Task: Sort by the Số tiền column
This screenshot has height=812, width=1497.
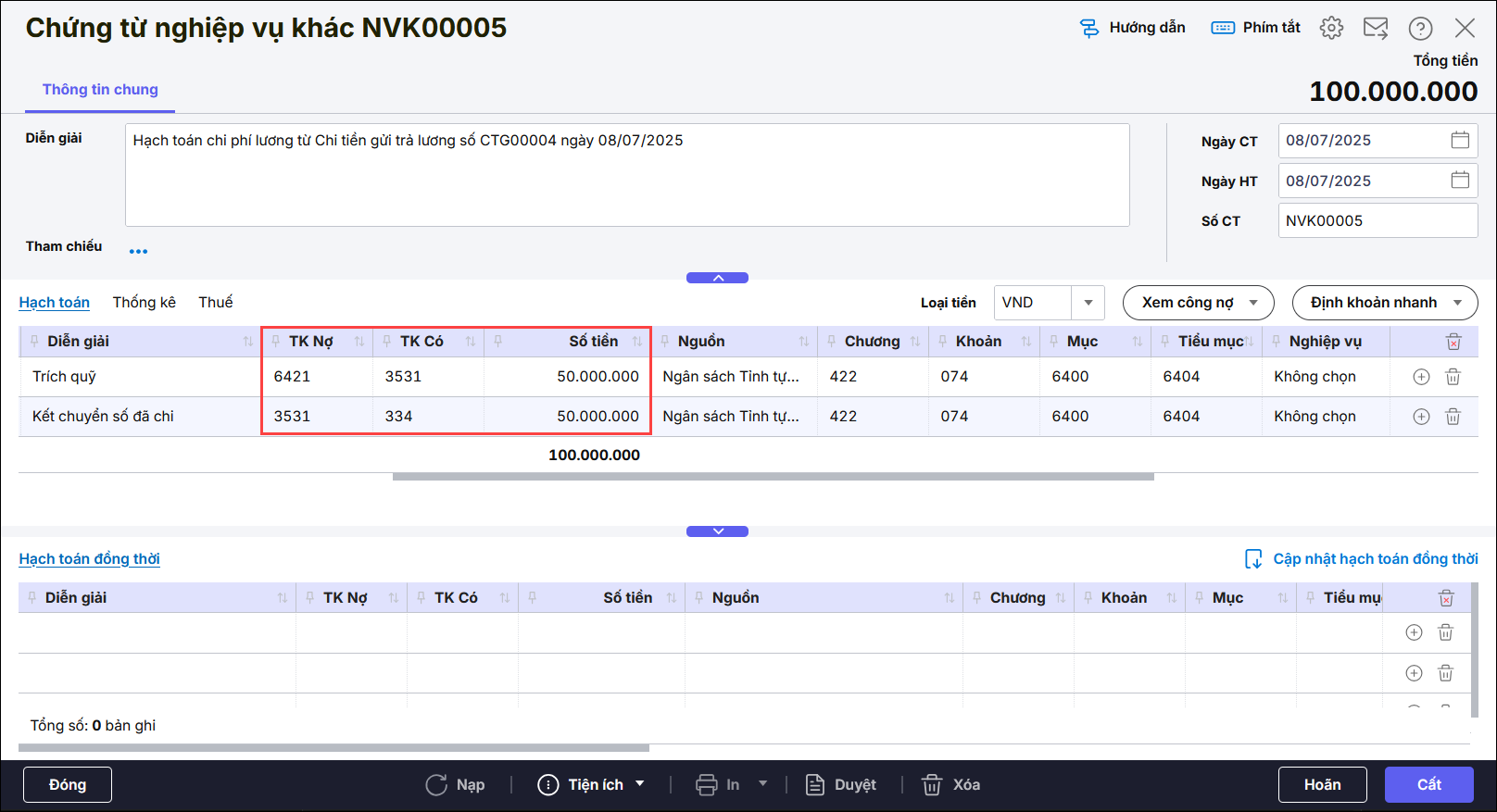Action: coord(637,342)
